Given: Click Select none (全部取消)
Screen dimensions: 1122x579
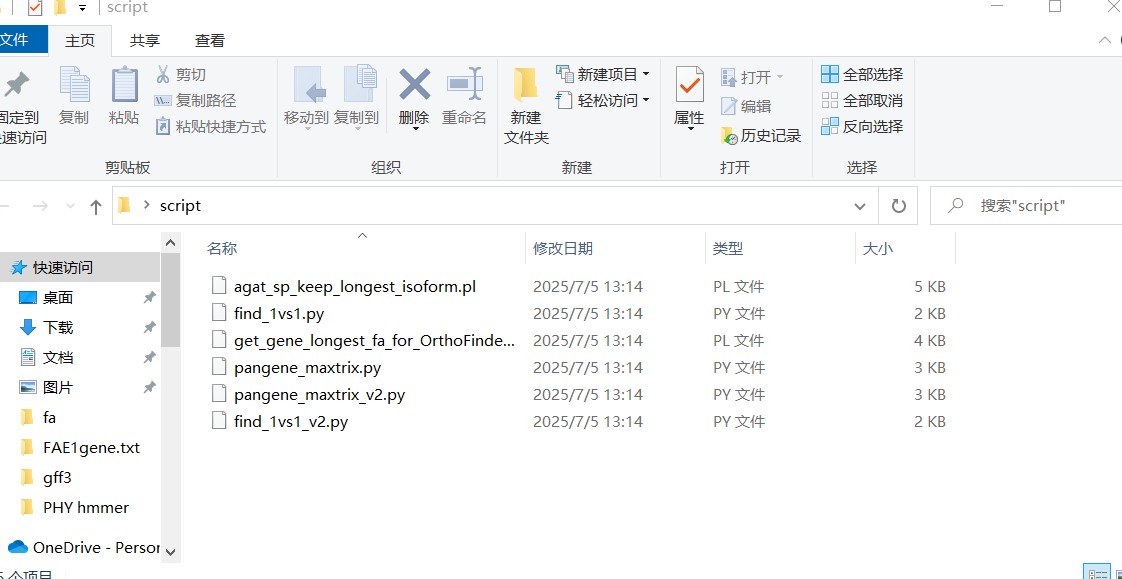Looking at the screenshot, I should pos(862,100).
